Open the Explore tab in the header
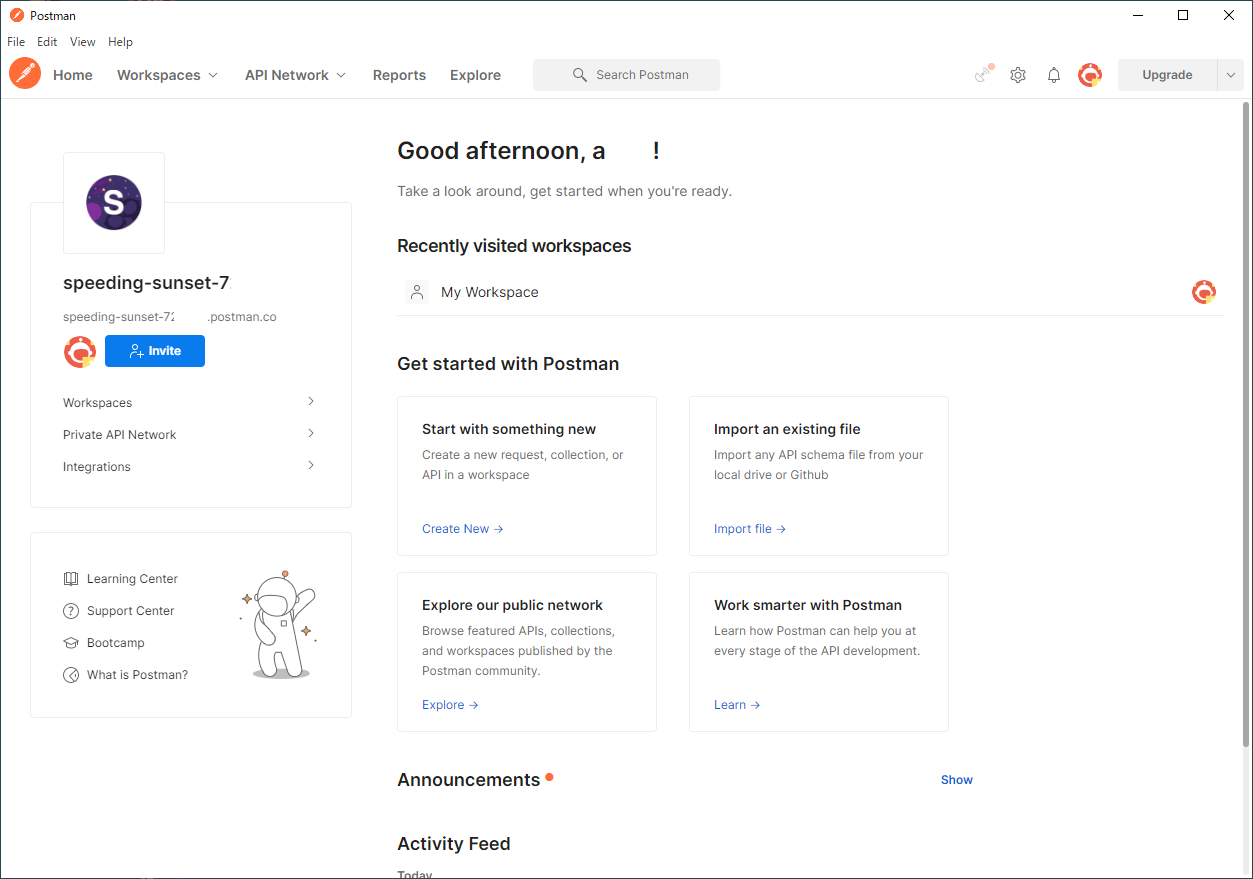Image resolution: width=1253 pixels, height=879 pixels. [475, 75]
